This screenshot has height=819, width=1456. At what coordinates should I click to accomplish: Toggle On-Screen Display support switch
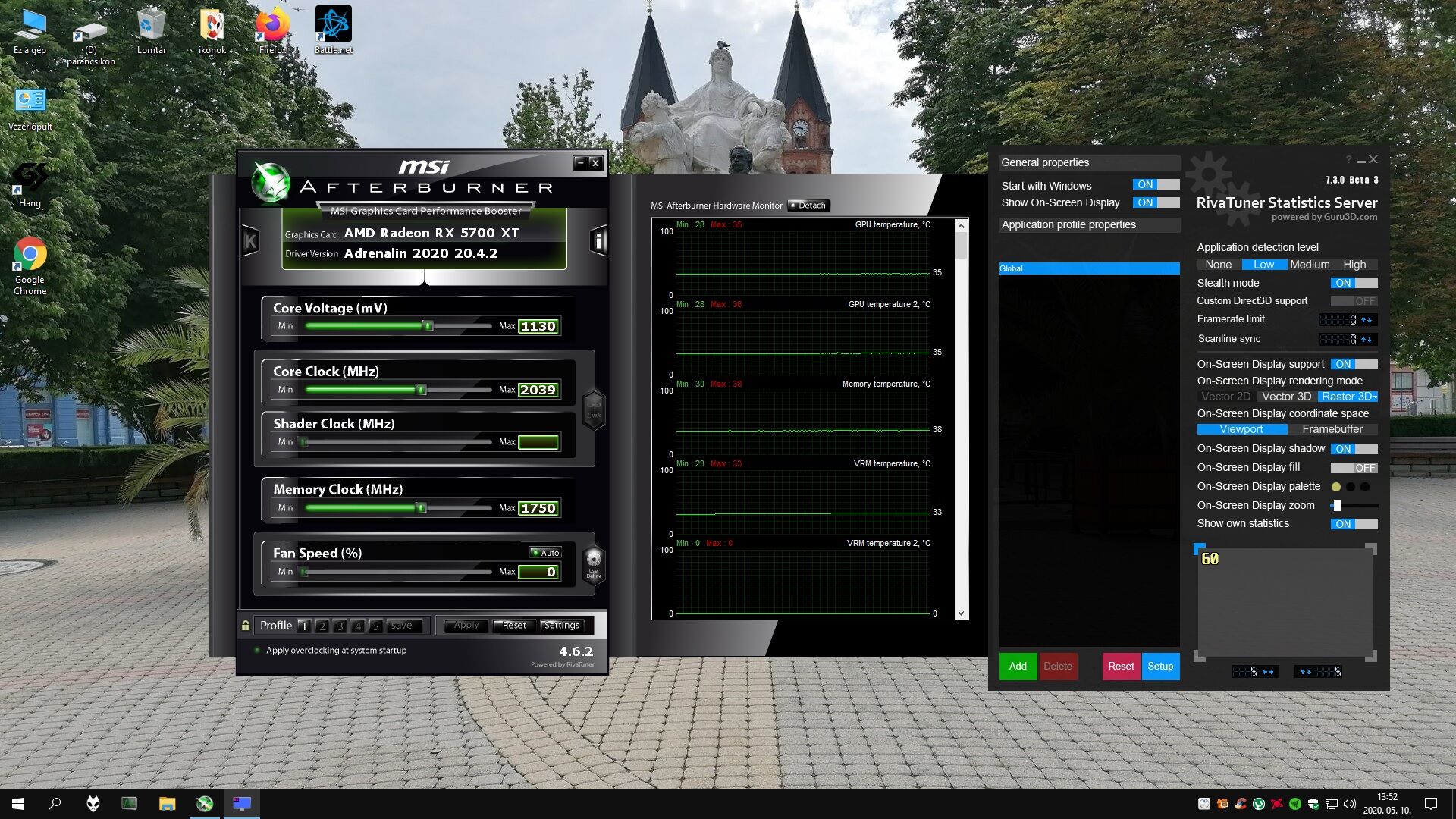1354,364
